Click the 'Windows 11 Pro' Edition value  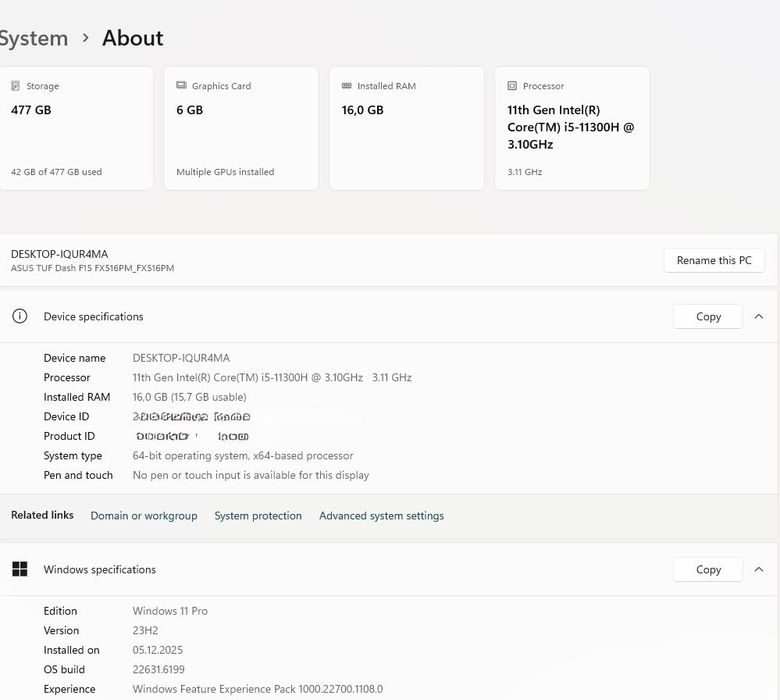click(x=170, y=611)
